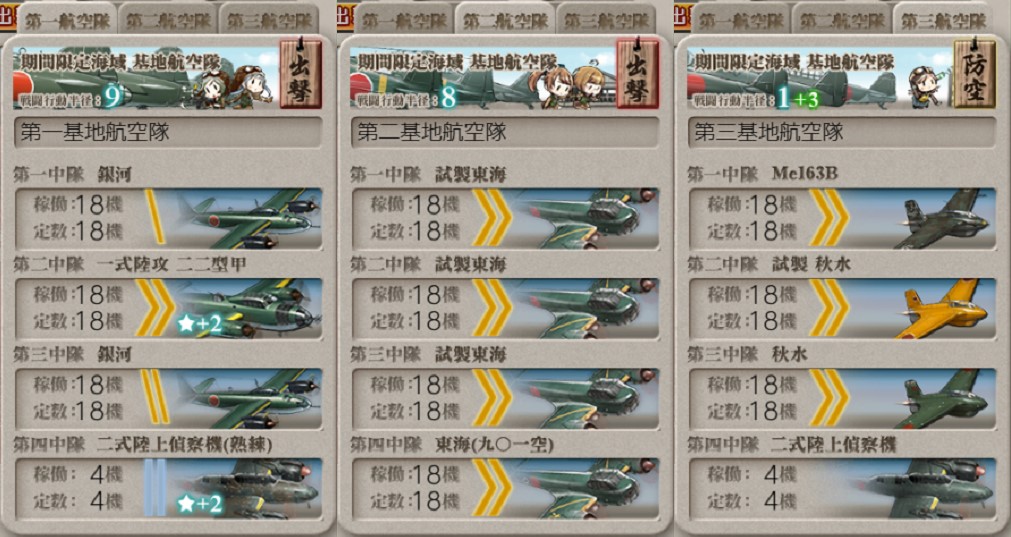
Task: Toggle the 出撃 mode tag of first air corps
Action: click(x=300, y=73)
